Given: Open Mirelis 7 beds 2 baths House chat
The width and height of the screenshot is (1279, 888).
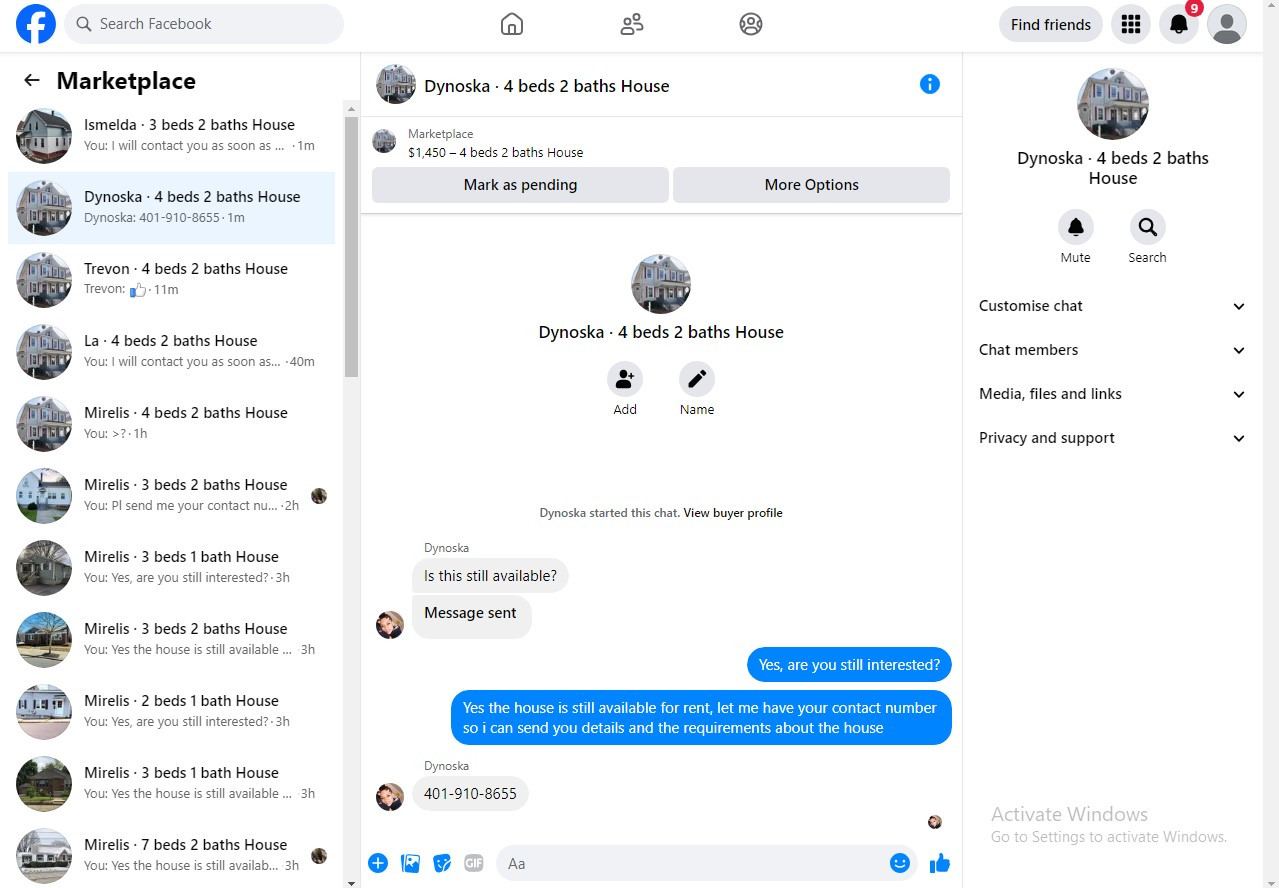Looking at the screenshot, I should pyautogui.click(x=172, y=856).
